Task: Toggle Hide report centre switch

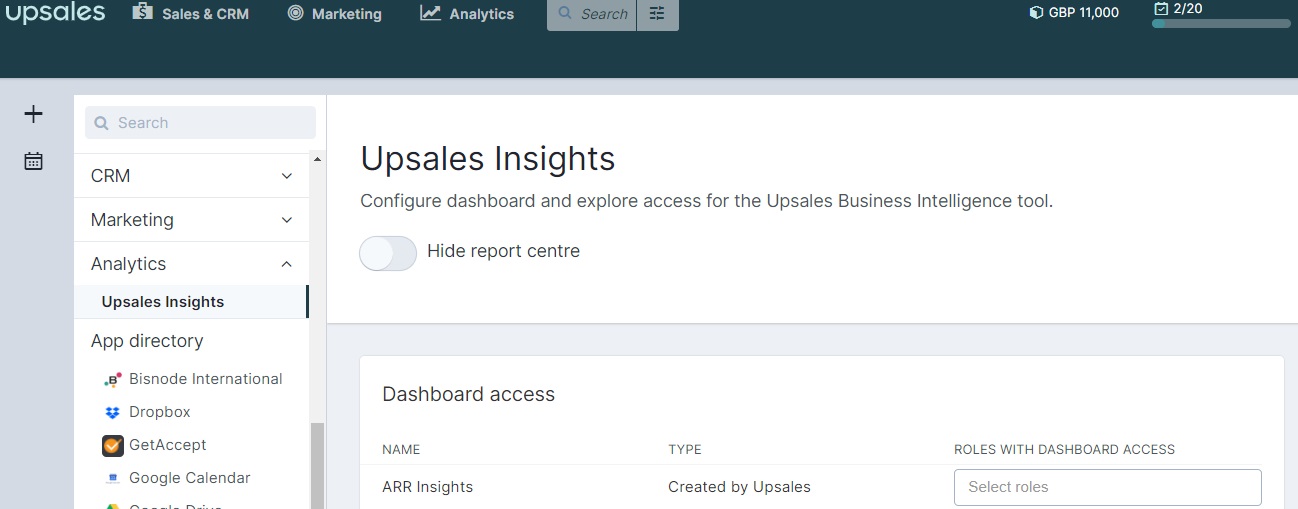Action: point(388,253)
